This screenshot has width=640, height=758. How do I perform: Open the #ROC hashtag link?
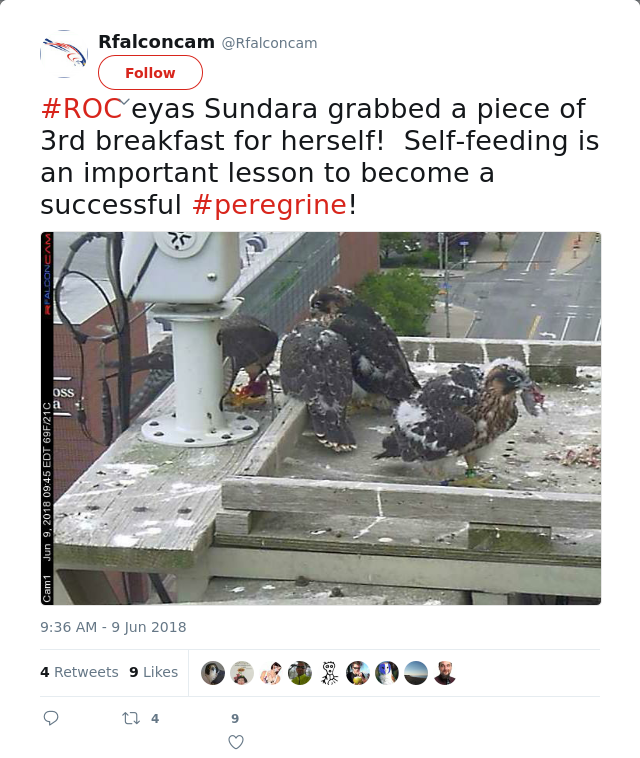(x=82, y=108)
